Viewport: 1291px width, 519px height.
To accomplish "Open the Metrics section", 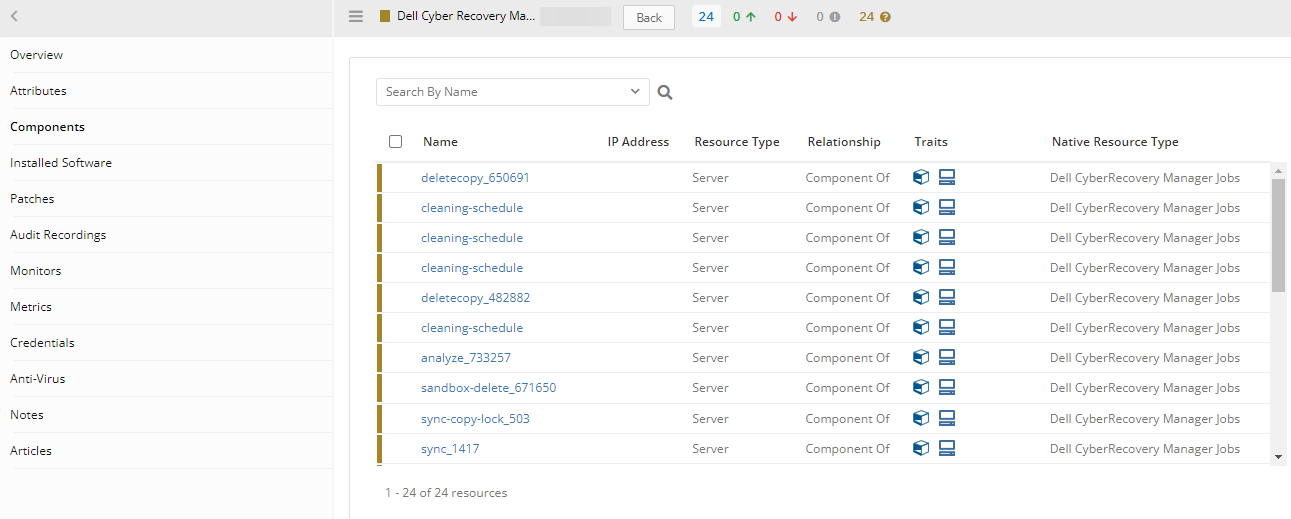I will coord(31,307).
